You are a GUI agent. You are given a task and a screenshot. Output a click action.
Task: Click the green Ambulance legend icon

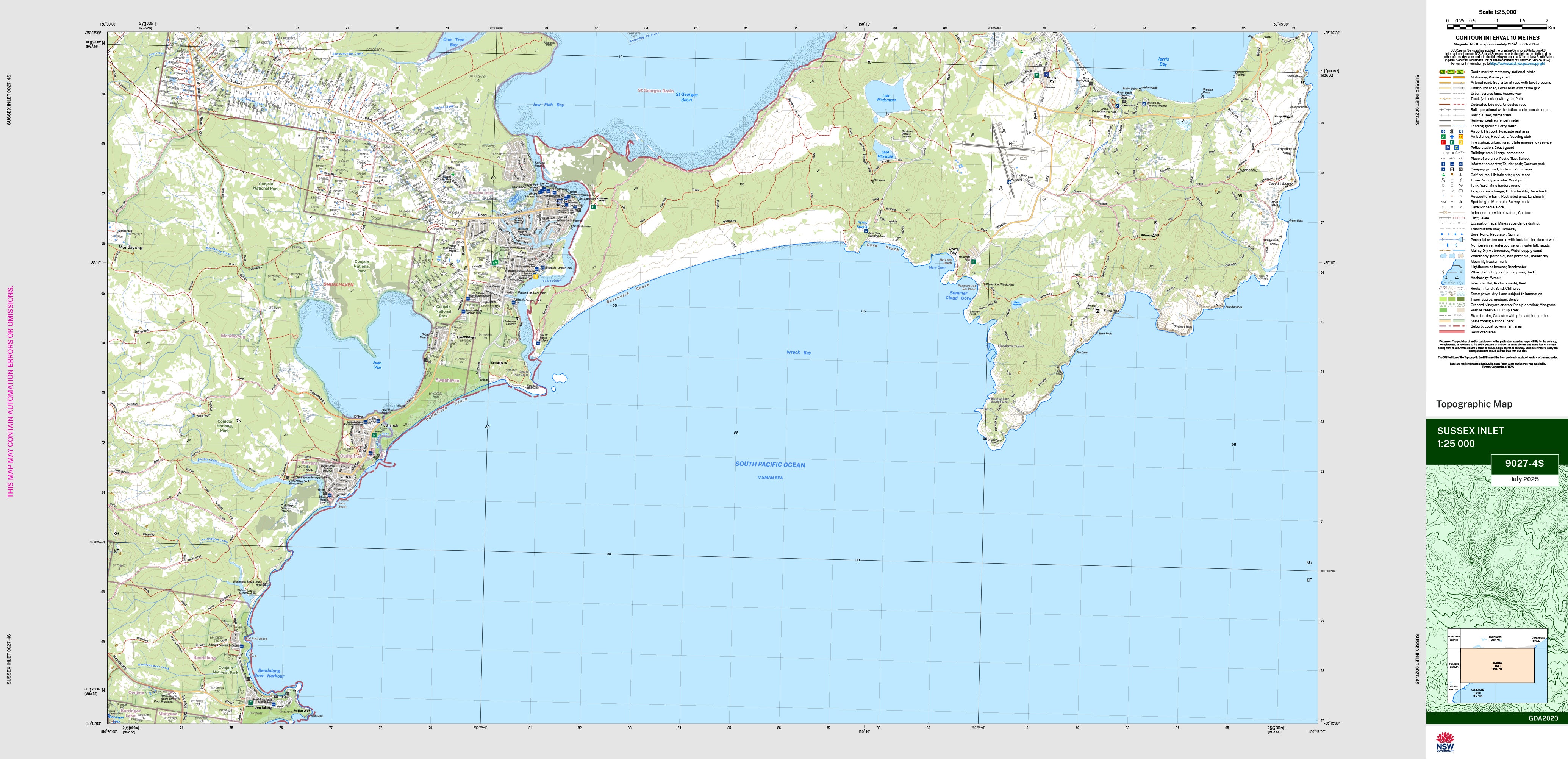click(x=1443, y=137)
